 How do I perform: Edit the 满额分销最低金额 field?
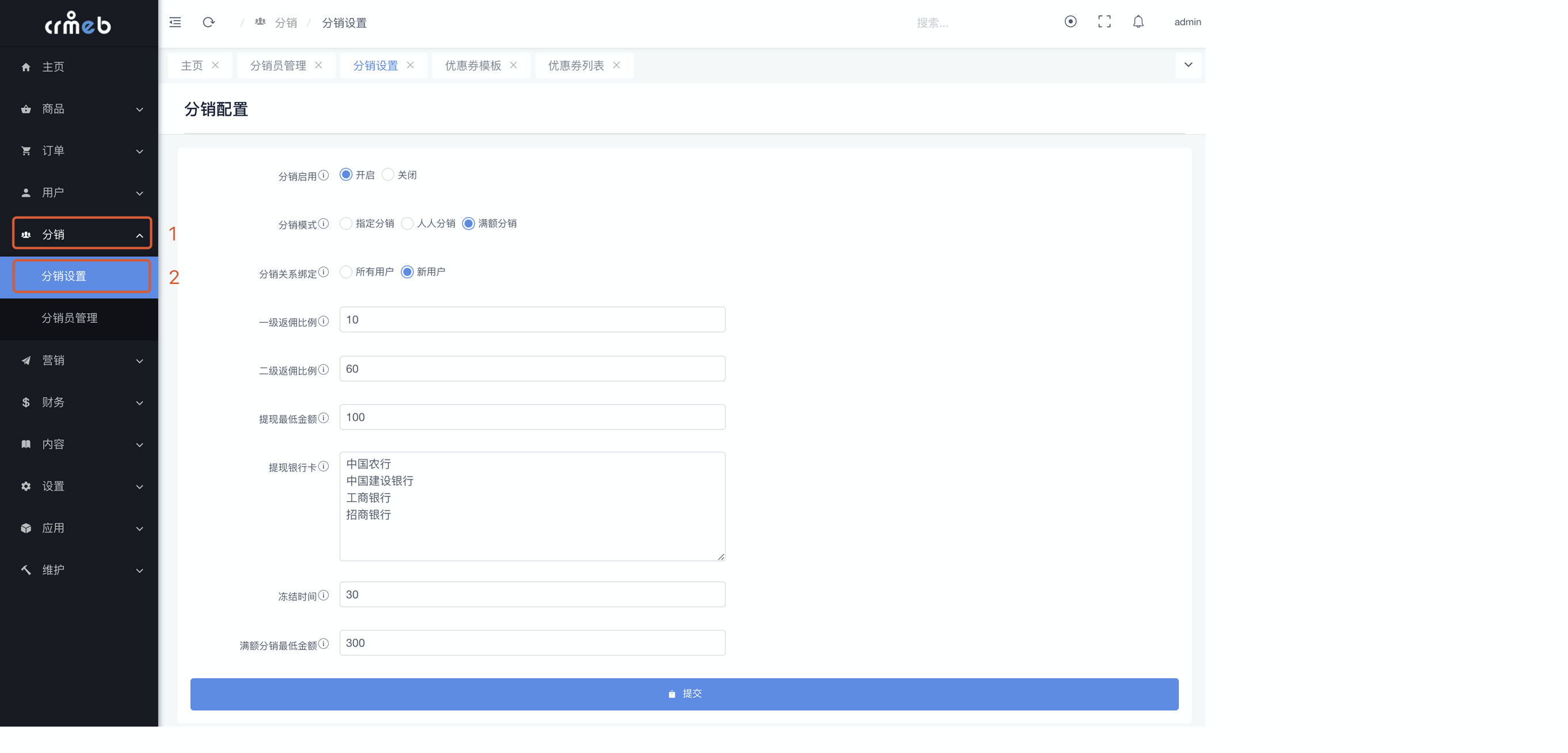click(x=533, y=643)
